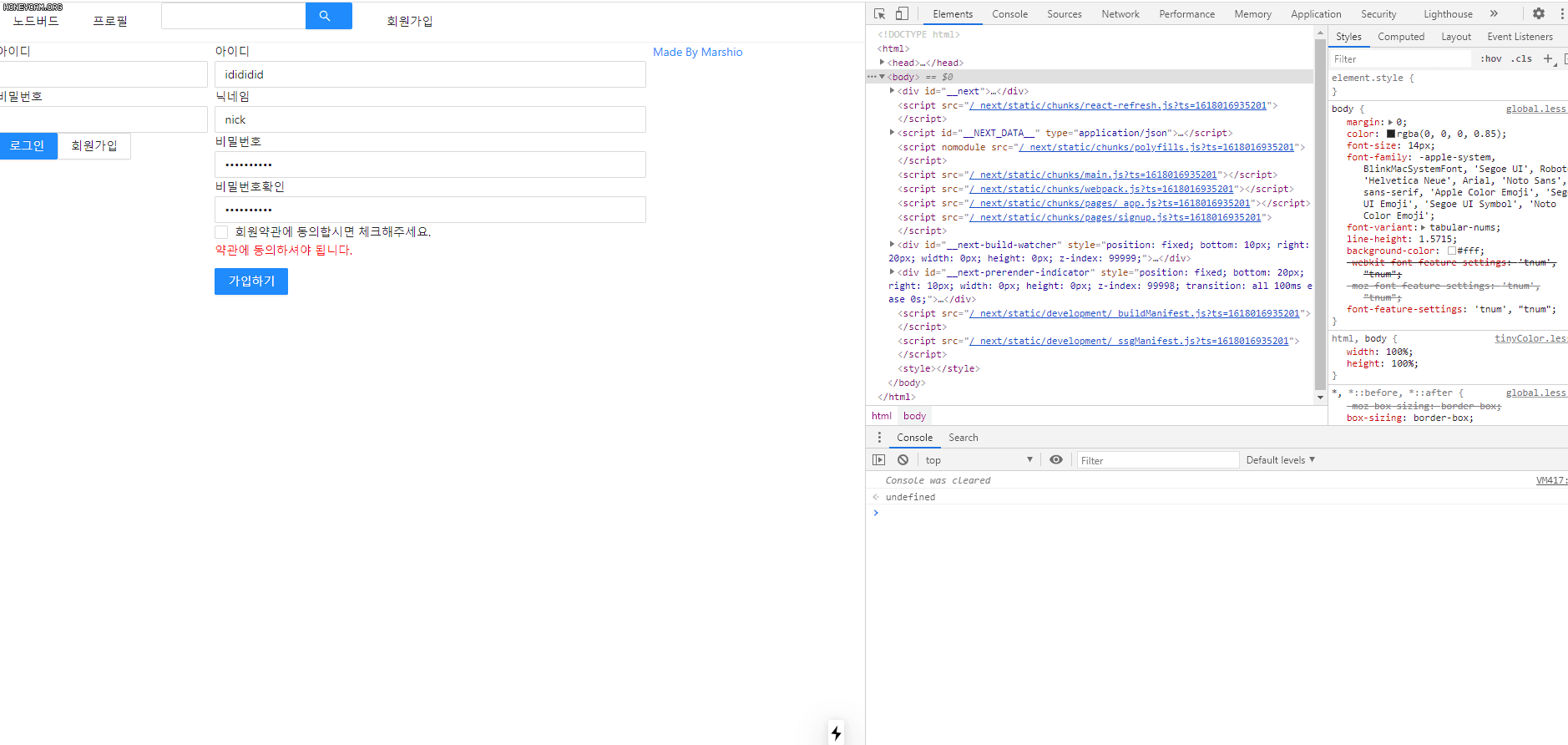
Task: Click the blue search magnifier button
Action: 328,16
